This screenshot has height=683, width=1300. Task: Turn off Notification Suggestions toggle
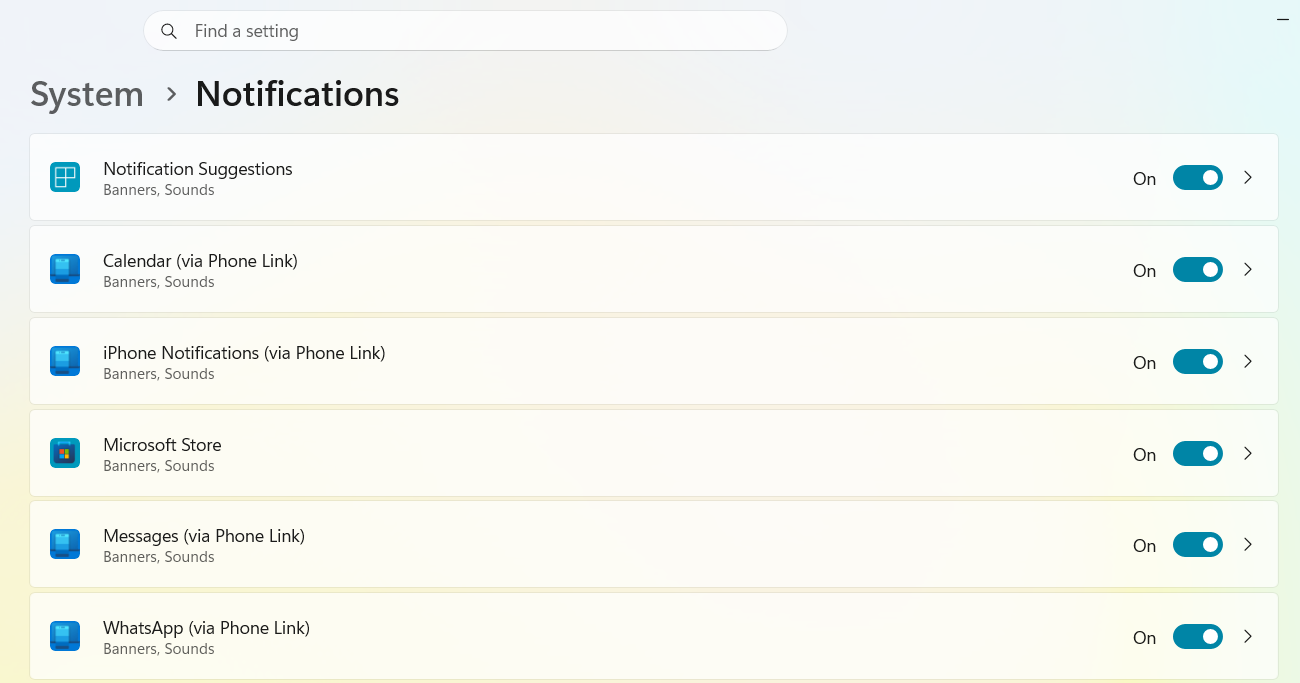1197,178
